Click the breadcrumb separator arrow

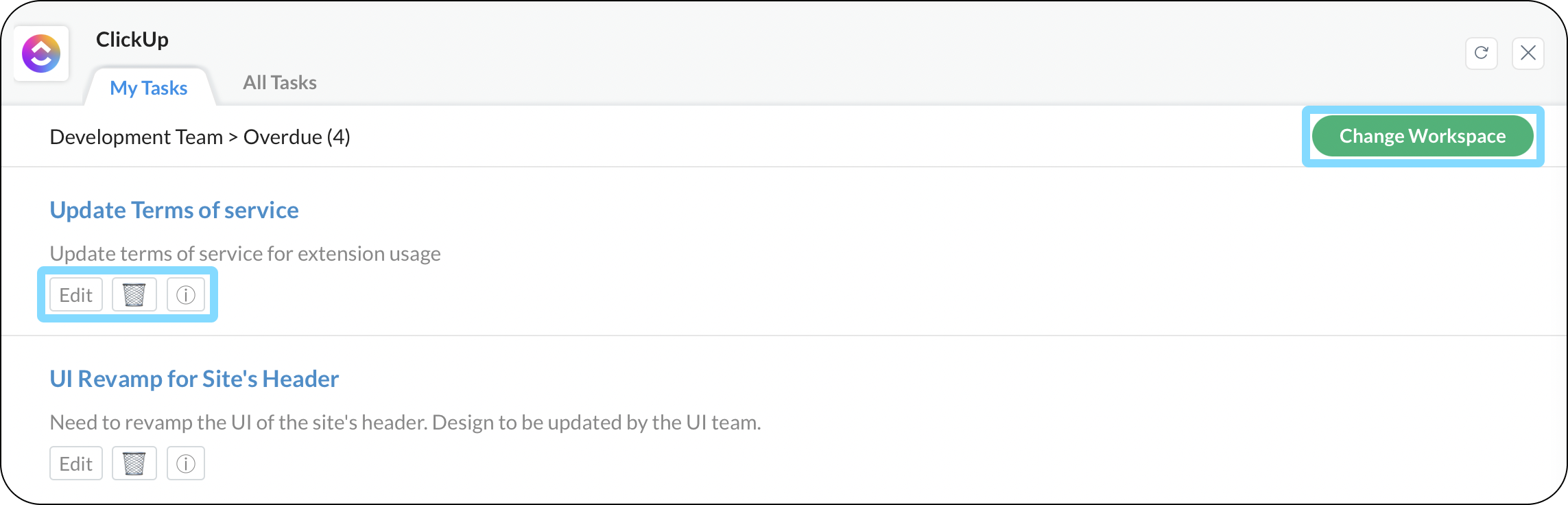(233, 137)
